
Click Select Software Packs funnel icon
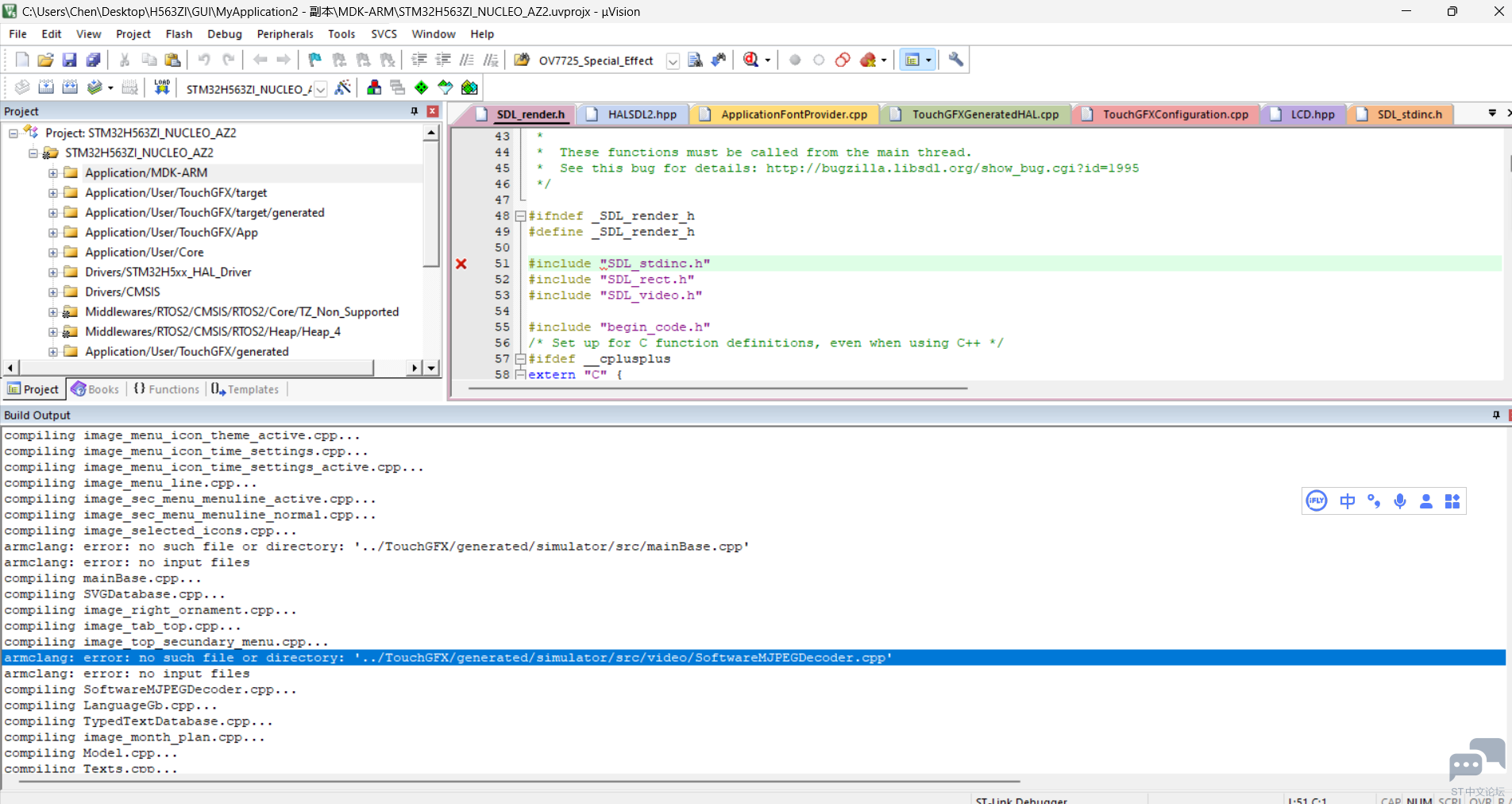[445, 87]
